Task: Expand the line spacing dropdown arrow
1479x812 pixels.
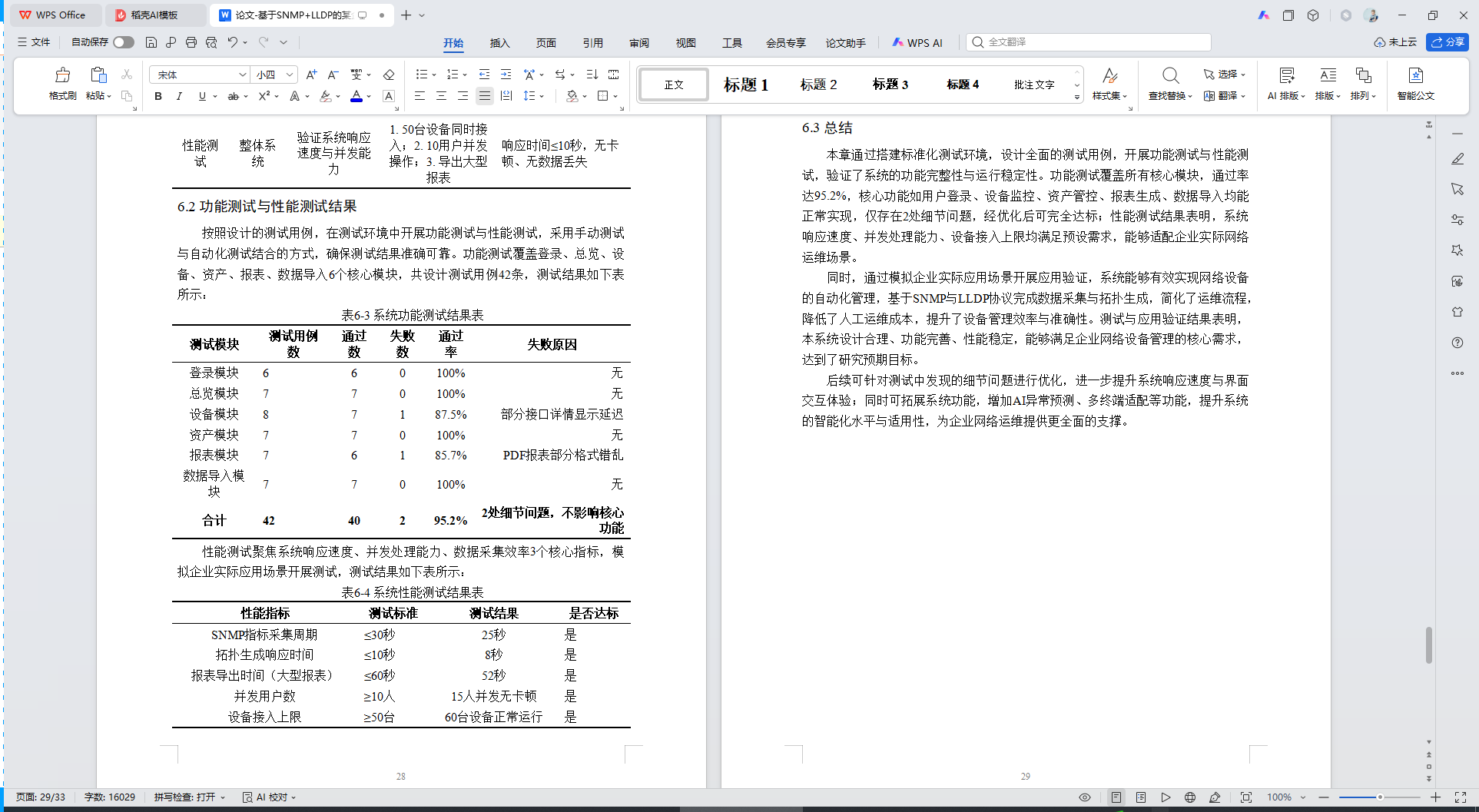Action: (x=542, y=97)
